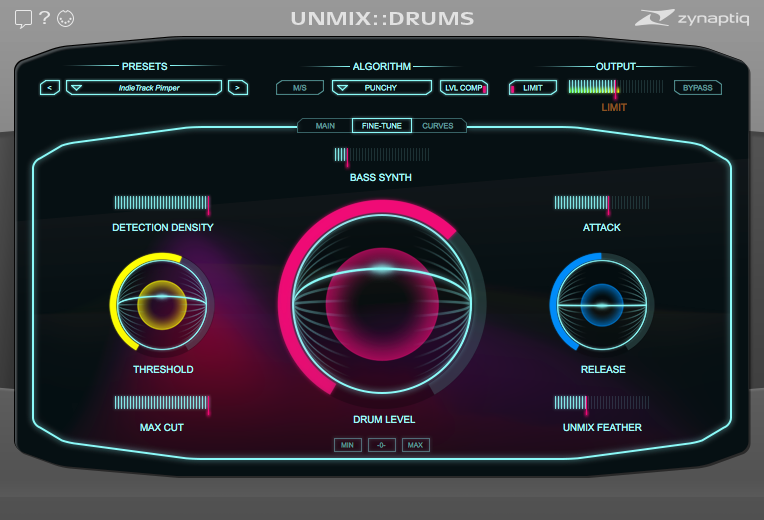Click the question mark help icon
The height and width of the screenshot is (520, 764).
tap(44, 18)
